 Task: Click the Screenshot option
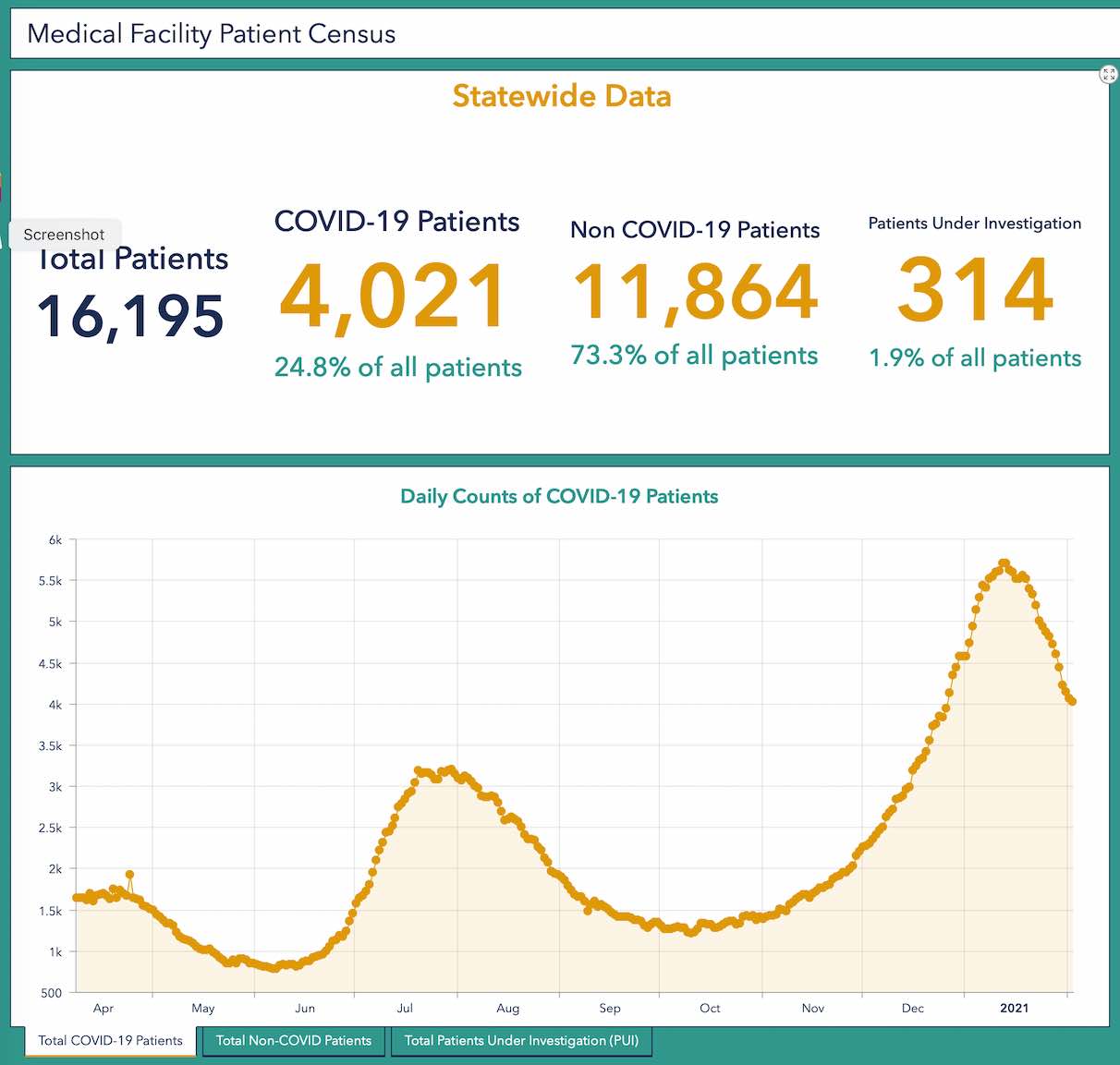[64, 235]
